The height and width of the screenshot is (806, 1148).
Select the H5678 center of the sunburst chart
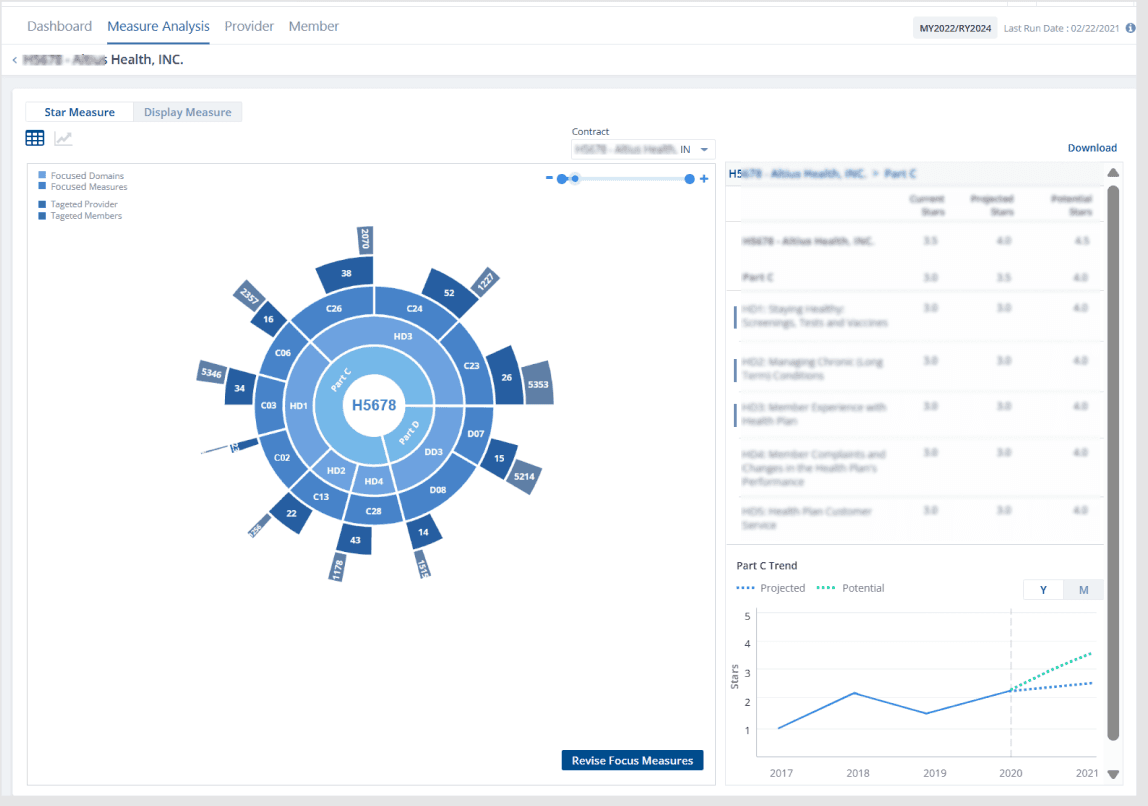pyautogui.click(x=374, y=405)
